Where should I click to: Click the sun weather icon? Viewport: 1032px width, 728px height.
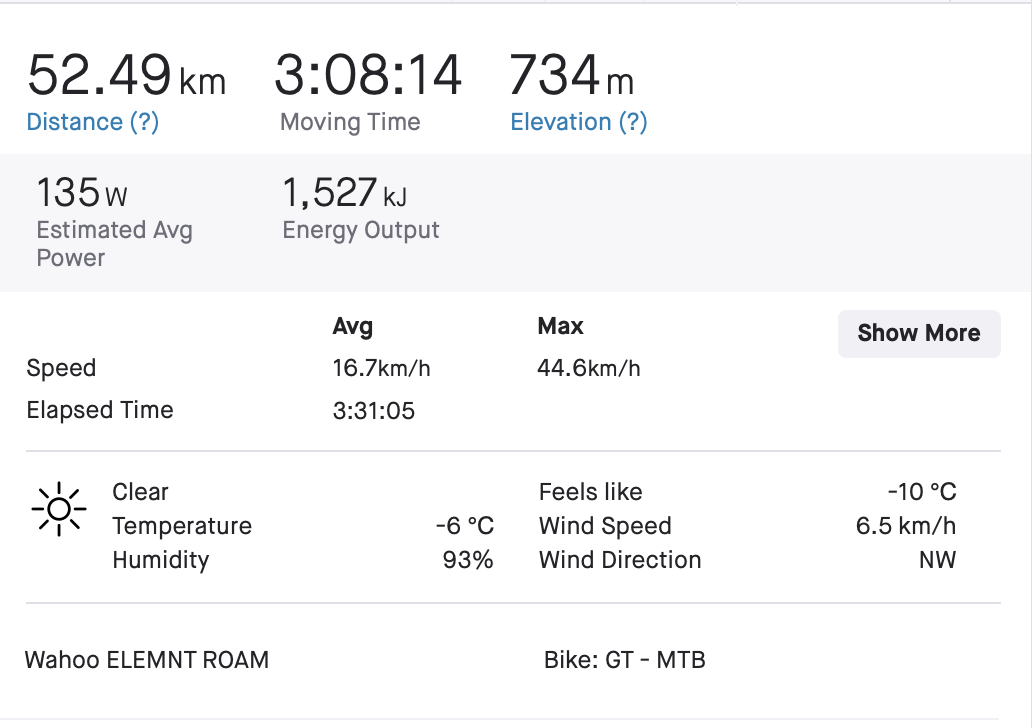coord(59,509)
